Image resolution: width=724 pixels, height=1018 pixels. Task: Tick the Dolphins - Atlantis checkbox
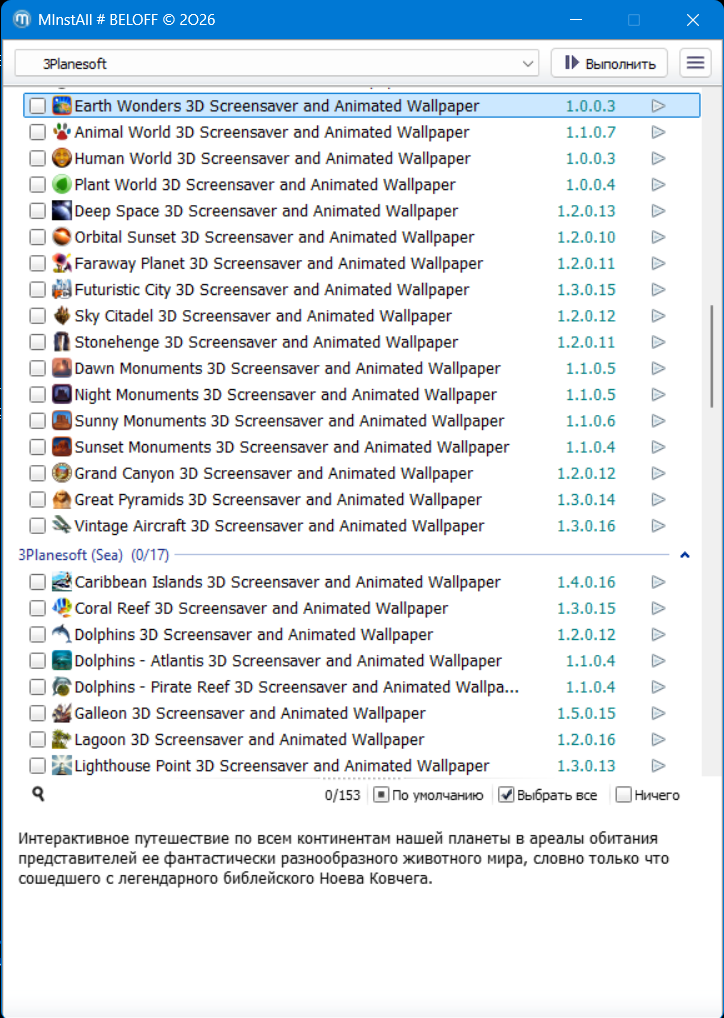tap(38, 661)
